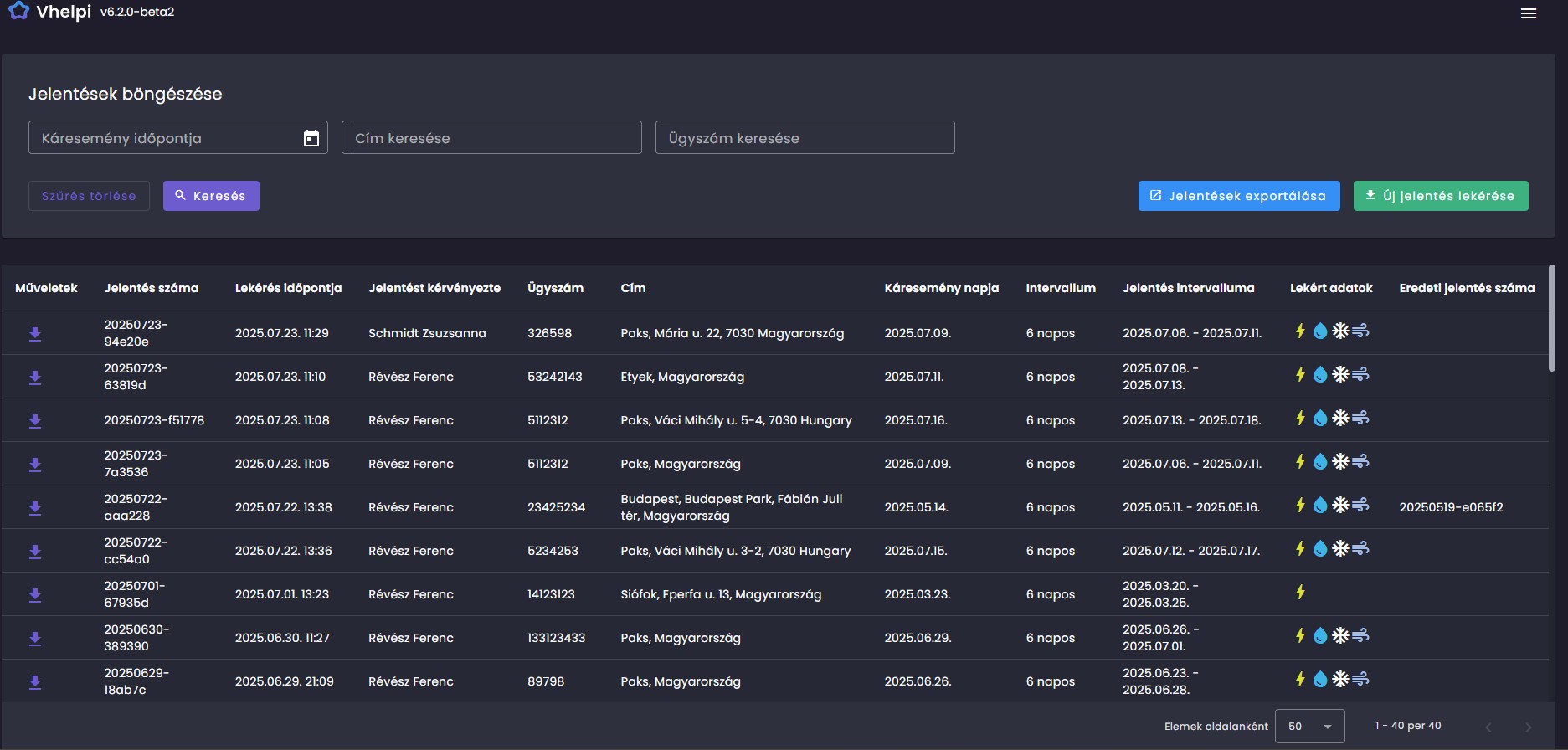Click the Vhelpi star logo
Viewport: 1568px width, 750px height.
tap(18, 11)
